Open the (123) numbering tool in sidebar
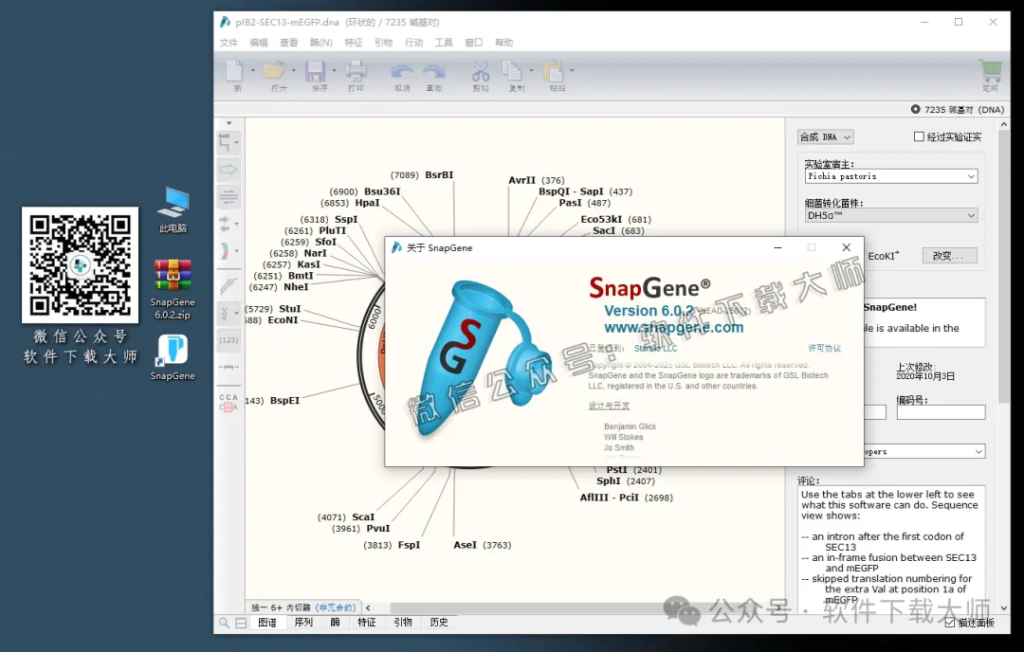This screenshot has height=652, width=1024. click(228, 338)
